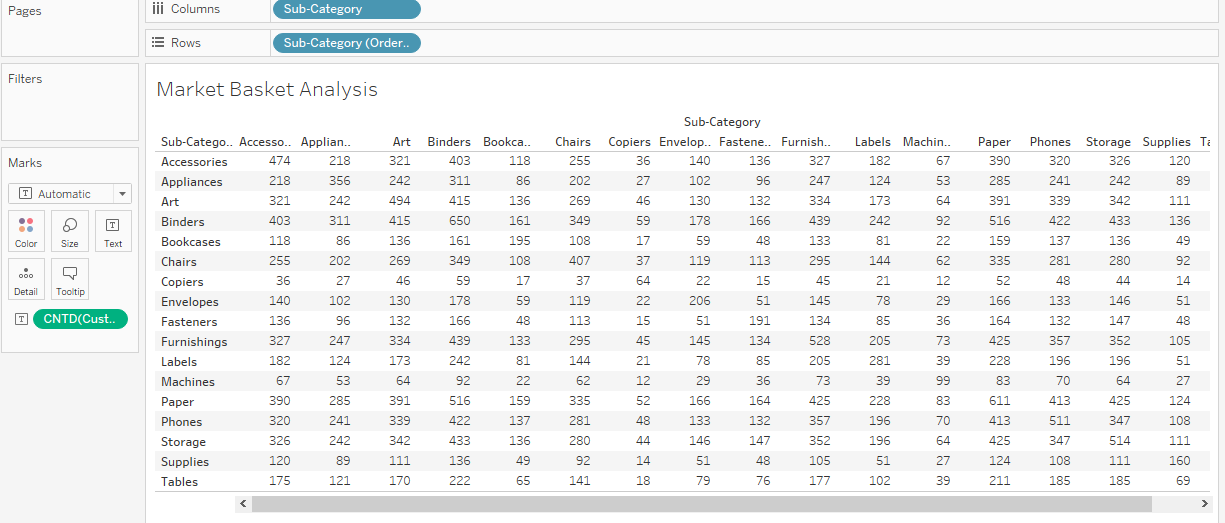Click the Storage column header
1225x523 pixels.
[1108, 142]
